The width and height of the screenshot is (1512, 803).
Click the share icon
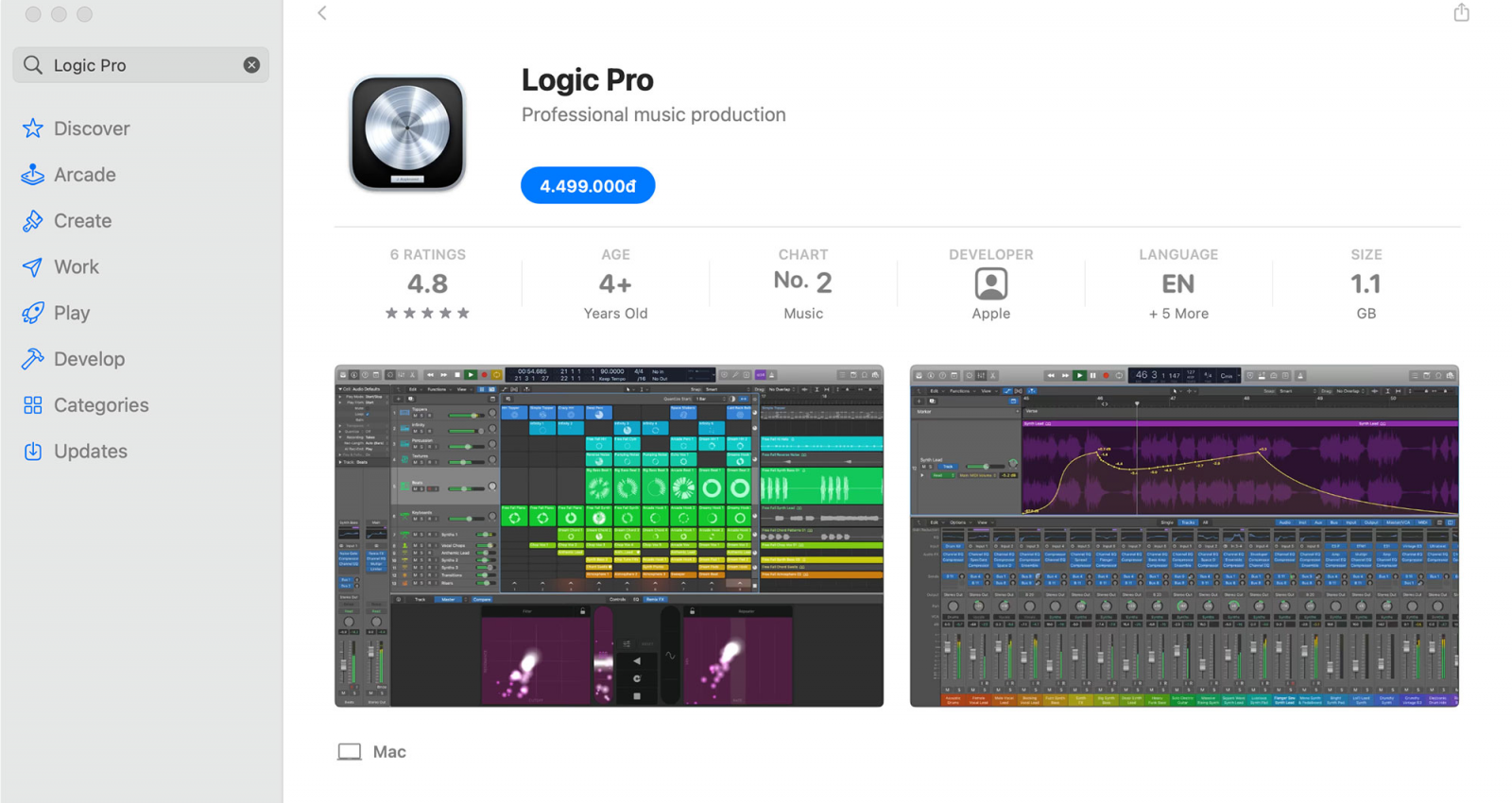click(1461, 12)
